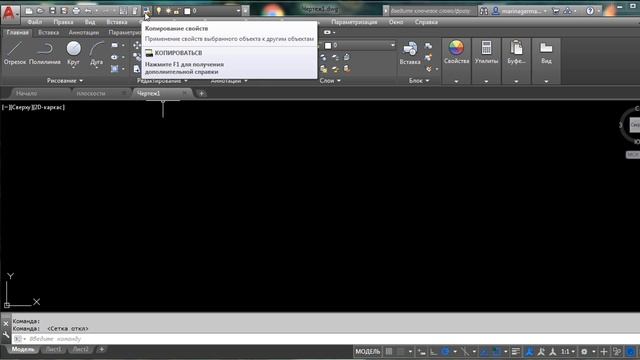
Task: Switch to the Начало document tab
Action: 27,93
